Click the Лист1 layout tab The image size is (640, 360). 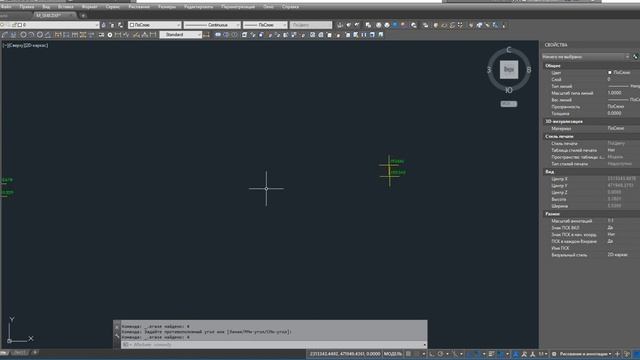point(19,353)
